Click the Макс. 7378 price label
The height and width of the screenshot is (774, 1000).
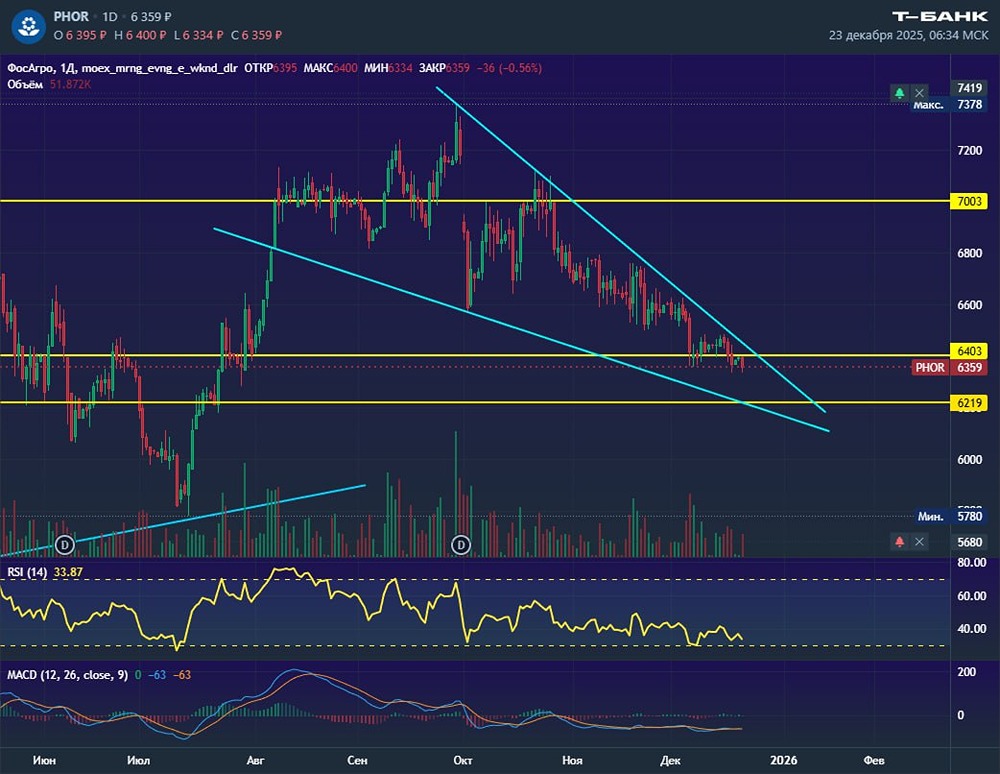(950, 105)
